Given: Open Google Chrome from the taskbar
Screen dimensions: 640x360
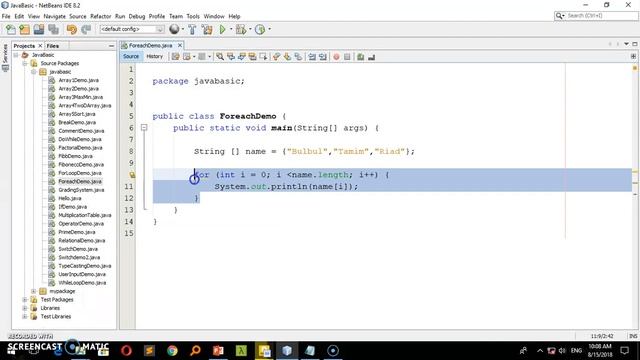Looking at the screenshot, I should pyautogui.click(x=172, y=351).
